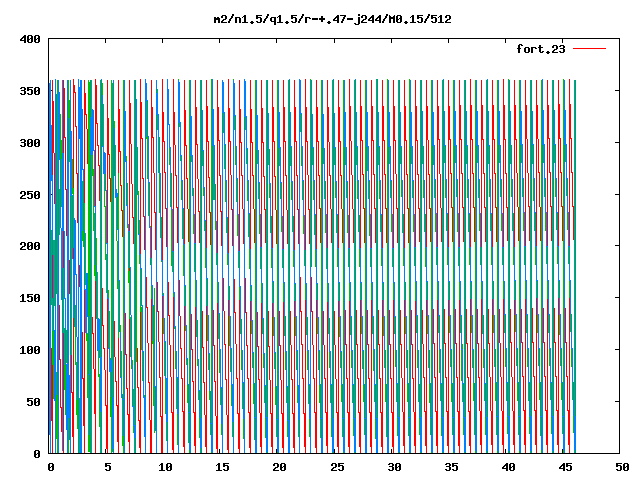
Task: Click x-axis label 35
Action: (x=451, y=467)
